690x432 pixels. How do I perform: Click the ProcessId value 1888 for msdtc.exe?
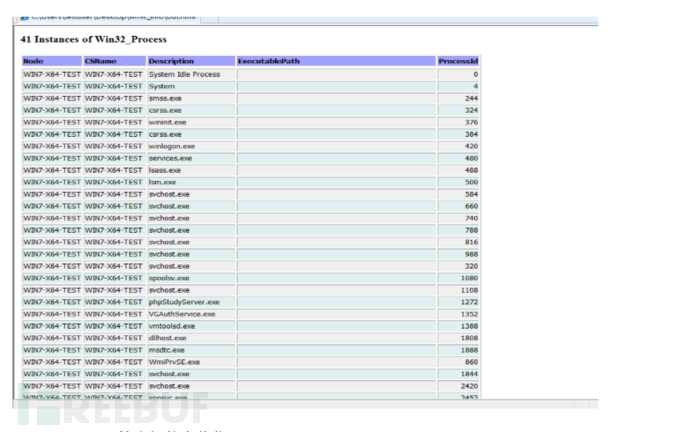click(x=469, y=348)
